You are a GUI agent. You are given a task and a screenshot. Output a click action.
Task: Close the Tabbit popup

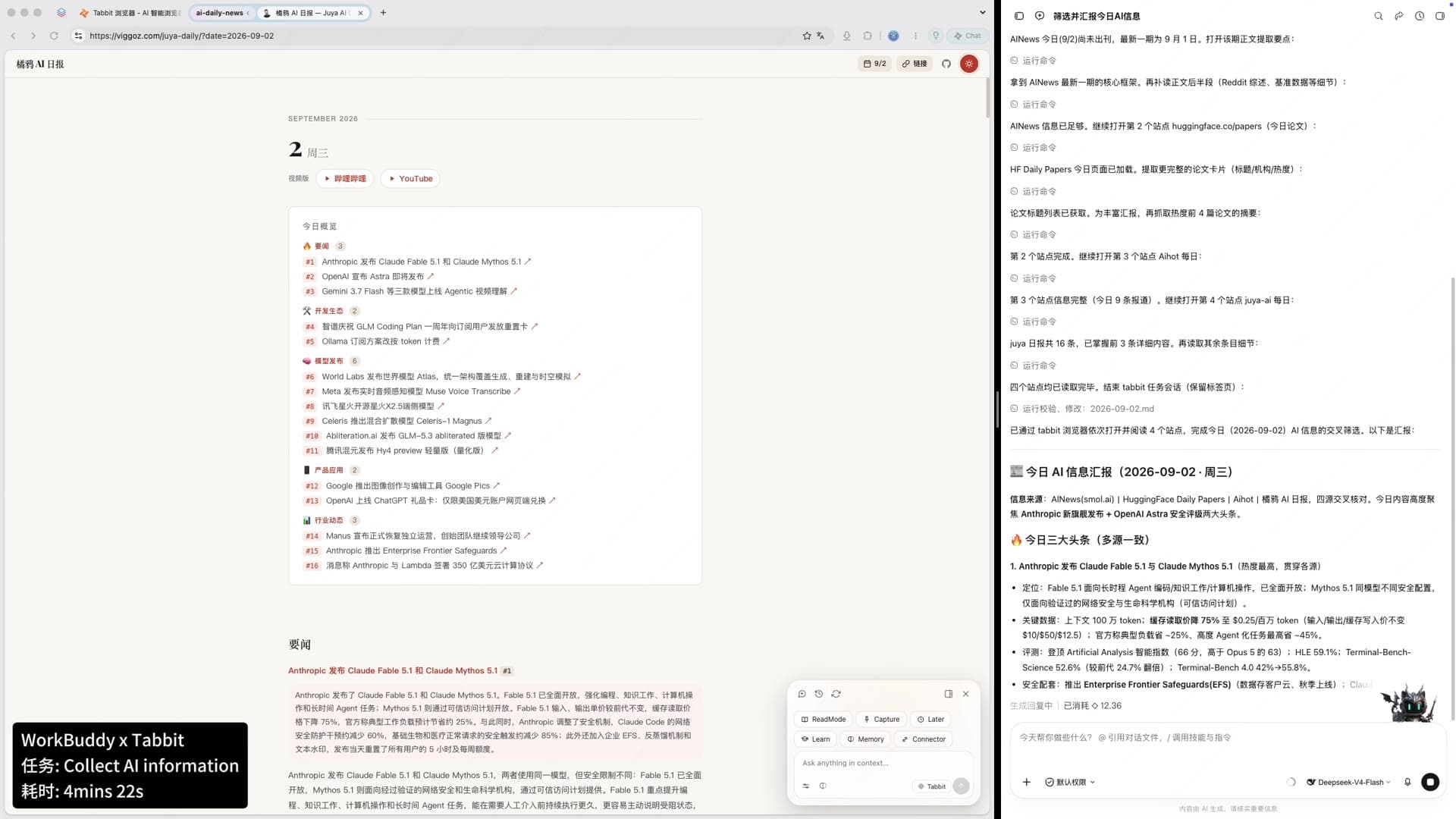pos(966,694)
